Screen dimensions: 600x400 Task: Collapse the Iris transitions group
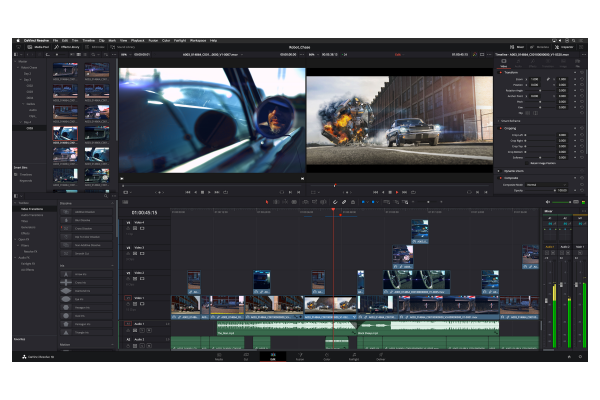pos(112,266)
